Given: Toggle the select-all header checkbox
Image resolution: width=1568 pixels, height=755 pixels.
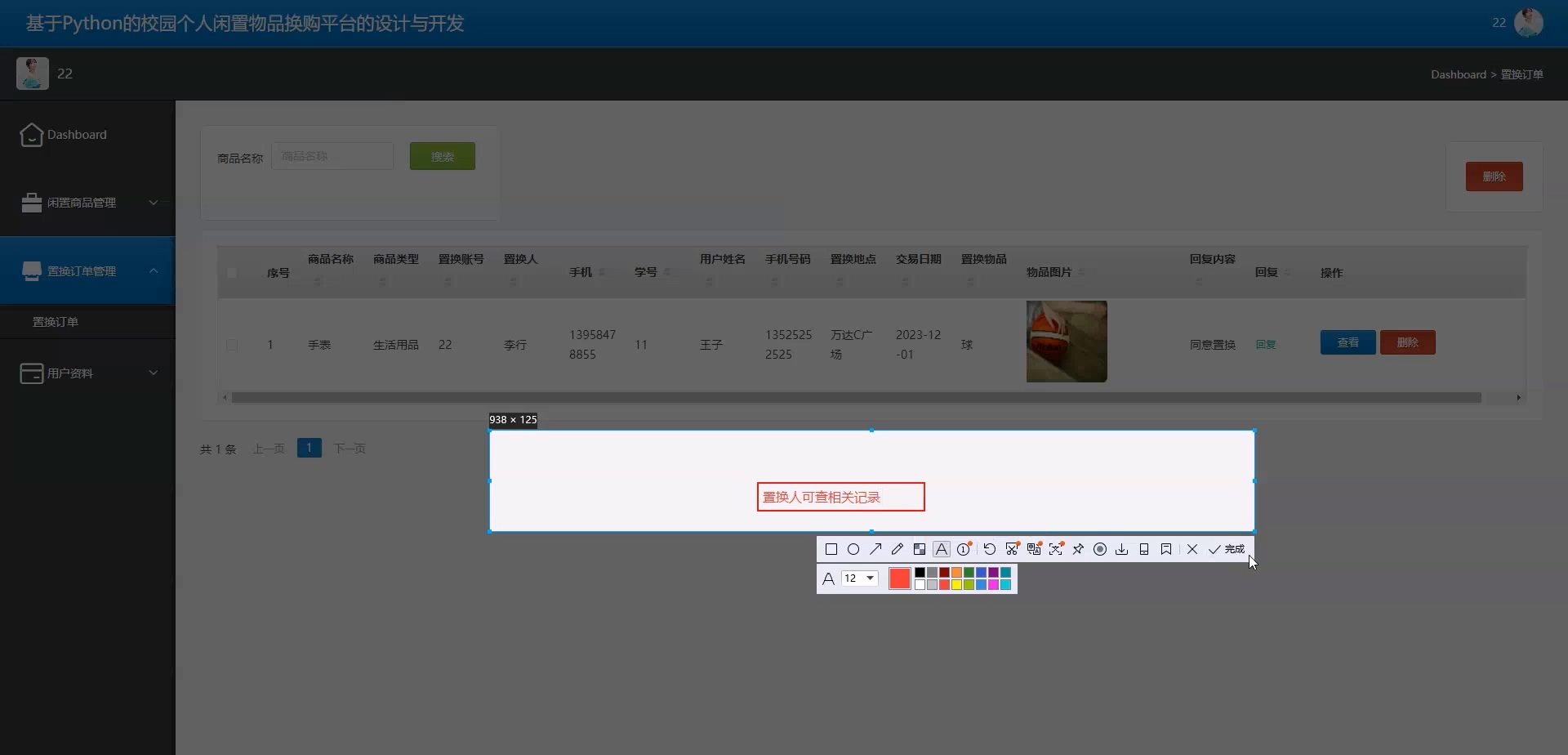Looking at the screenshot, I should click(232, 273).
